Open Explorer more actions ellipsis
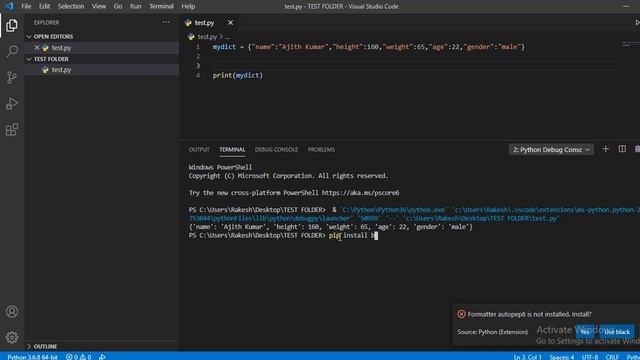 [x=166, y=22]
